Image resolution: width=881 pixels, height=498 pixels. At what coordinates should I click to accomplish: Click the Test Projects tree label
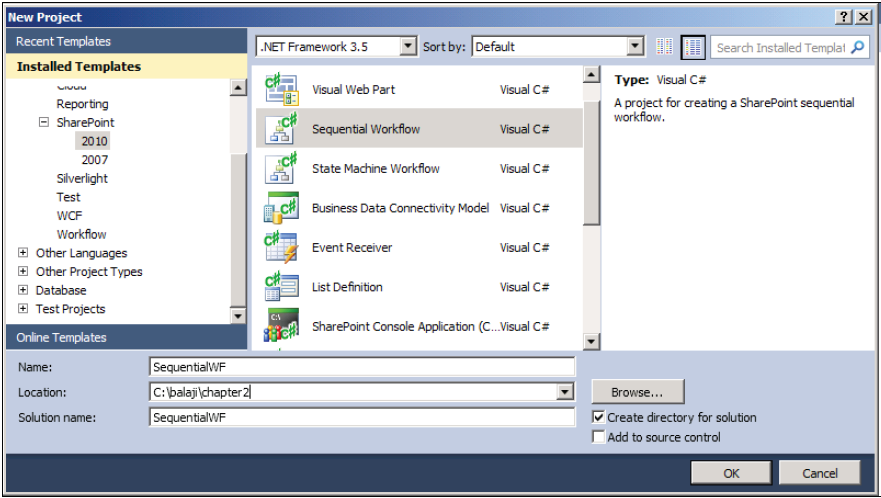pyautogui.click(x=70, y=309)
